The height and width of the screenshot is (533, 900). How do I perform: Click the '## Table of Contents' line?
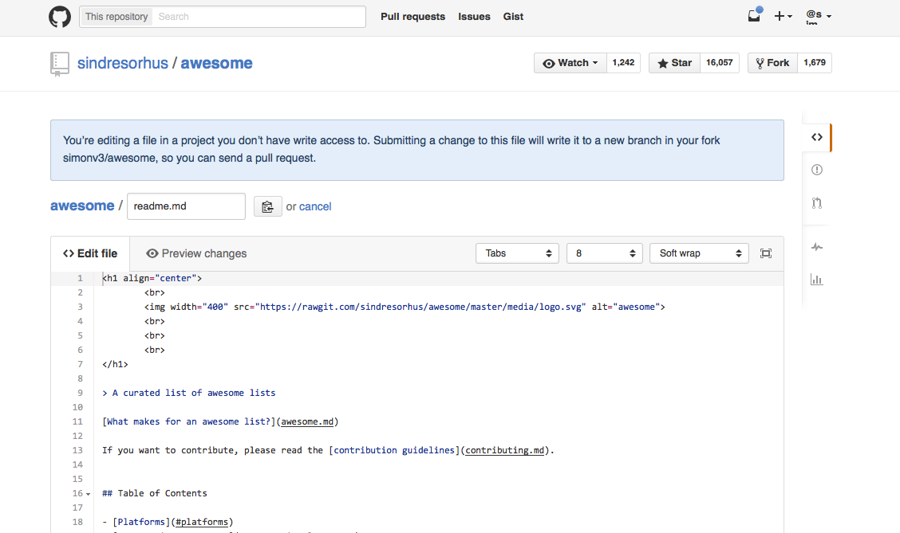coord(154,493)
